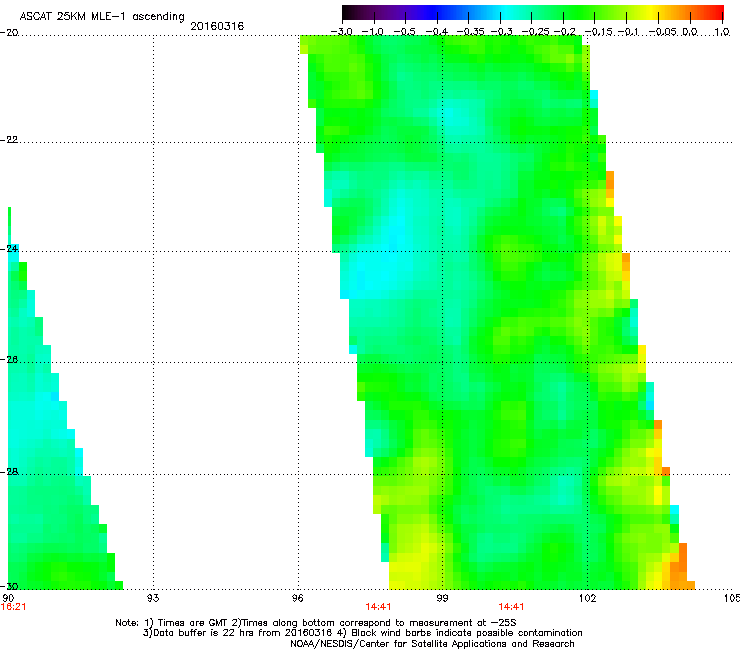Click the -0.15 color scale label
Screen dimensions: 740x650
tap(598, 32)
